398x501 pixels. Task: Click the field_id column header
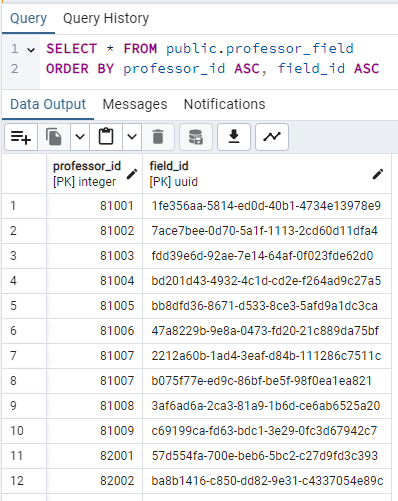pos(267,174)
